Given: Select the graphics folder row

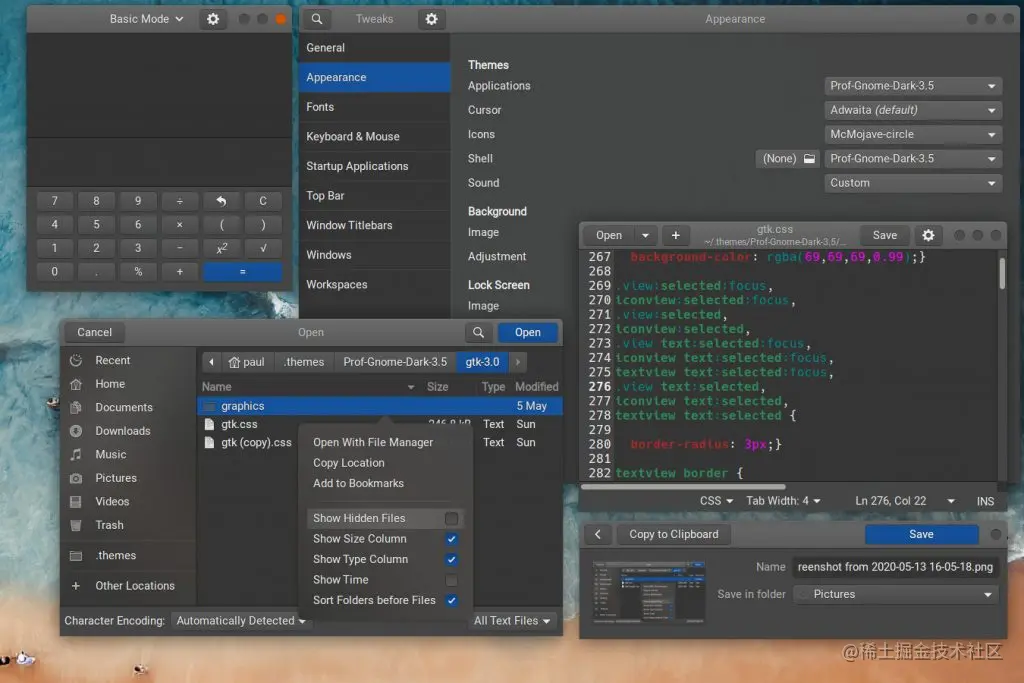Looking at the screenshot, I should coord(379,406).
